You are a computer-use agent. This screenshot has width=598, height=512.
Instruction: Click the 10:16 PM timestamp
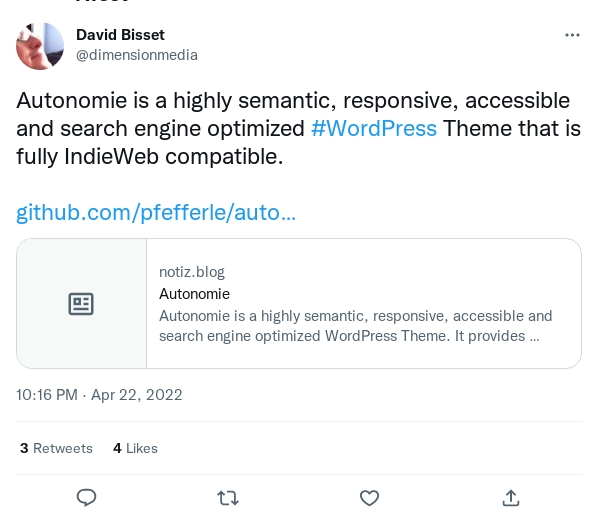point(47,395)
